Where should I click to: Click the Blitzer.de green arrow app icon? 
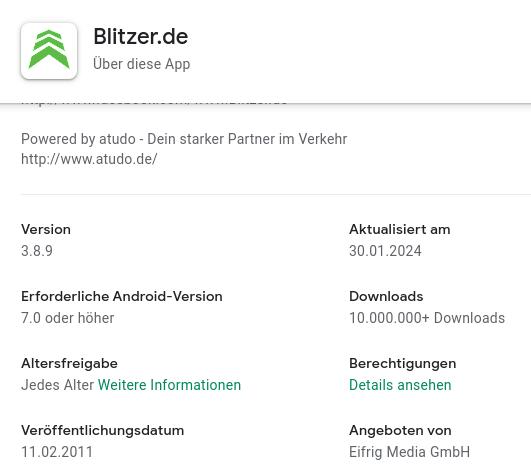[49, 51]
